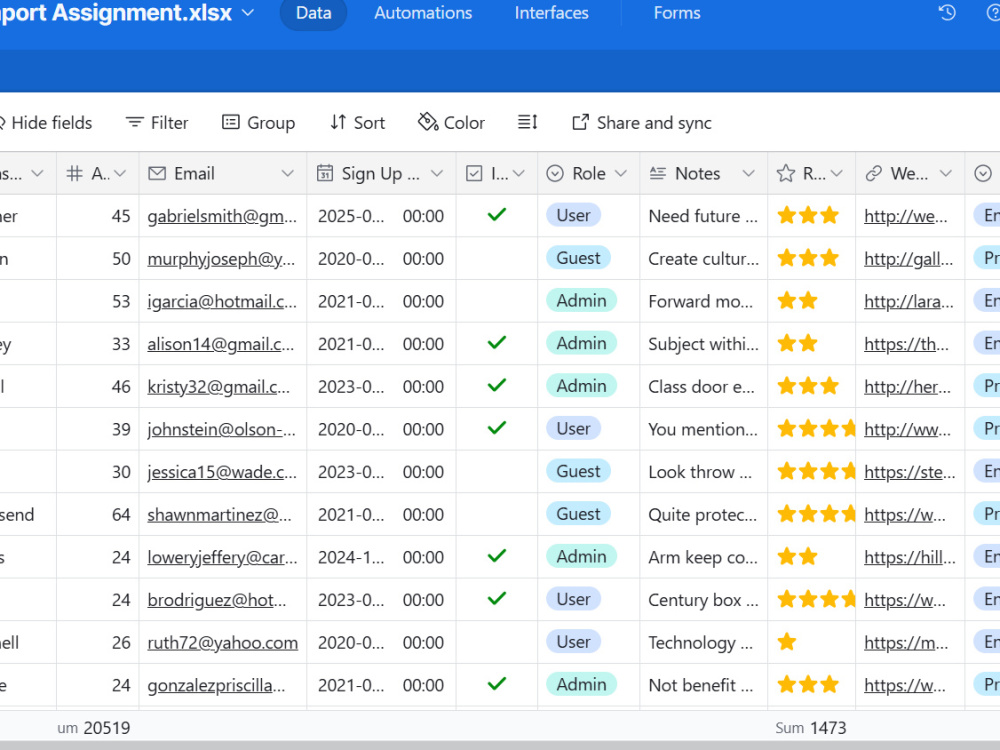Open the number column A dropdown arrow
Image resolution: width=1000 pixels, height=750 pixels.
[x=121, y=173]
